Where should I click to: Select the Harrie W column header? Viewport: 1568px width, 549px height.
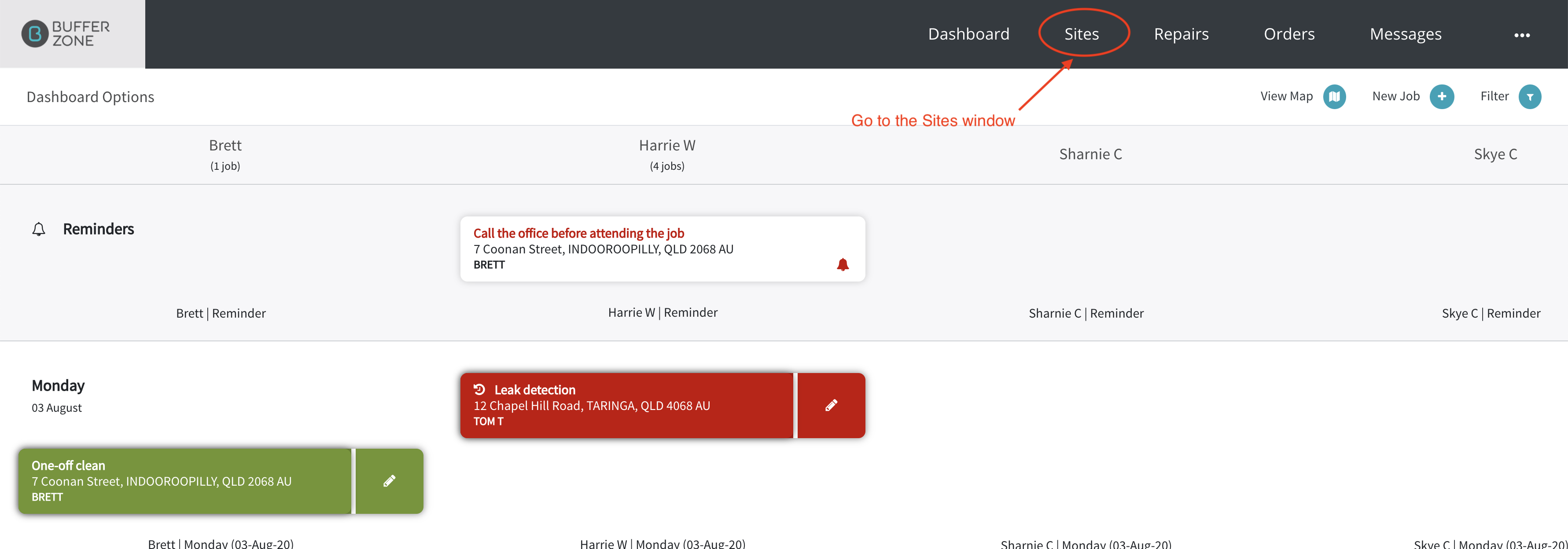tap(666, 145)
